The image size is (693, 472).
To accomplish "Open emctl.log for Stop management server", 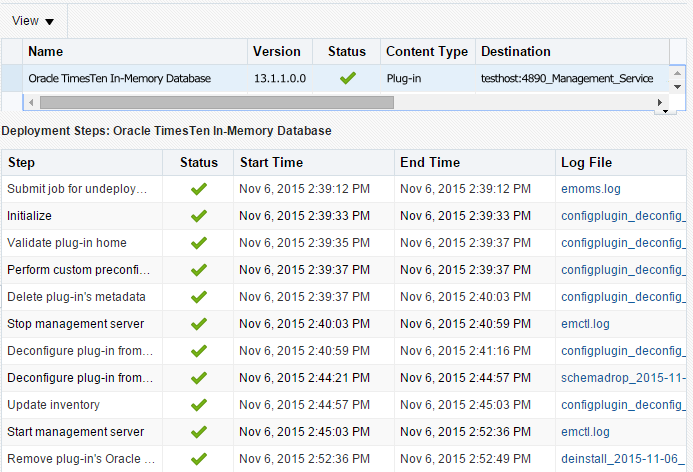I will 585,324.
